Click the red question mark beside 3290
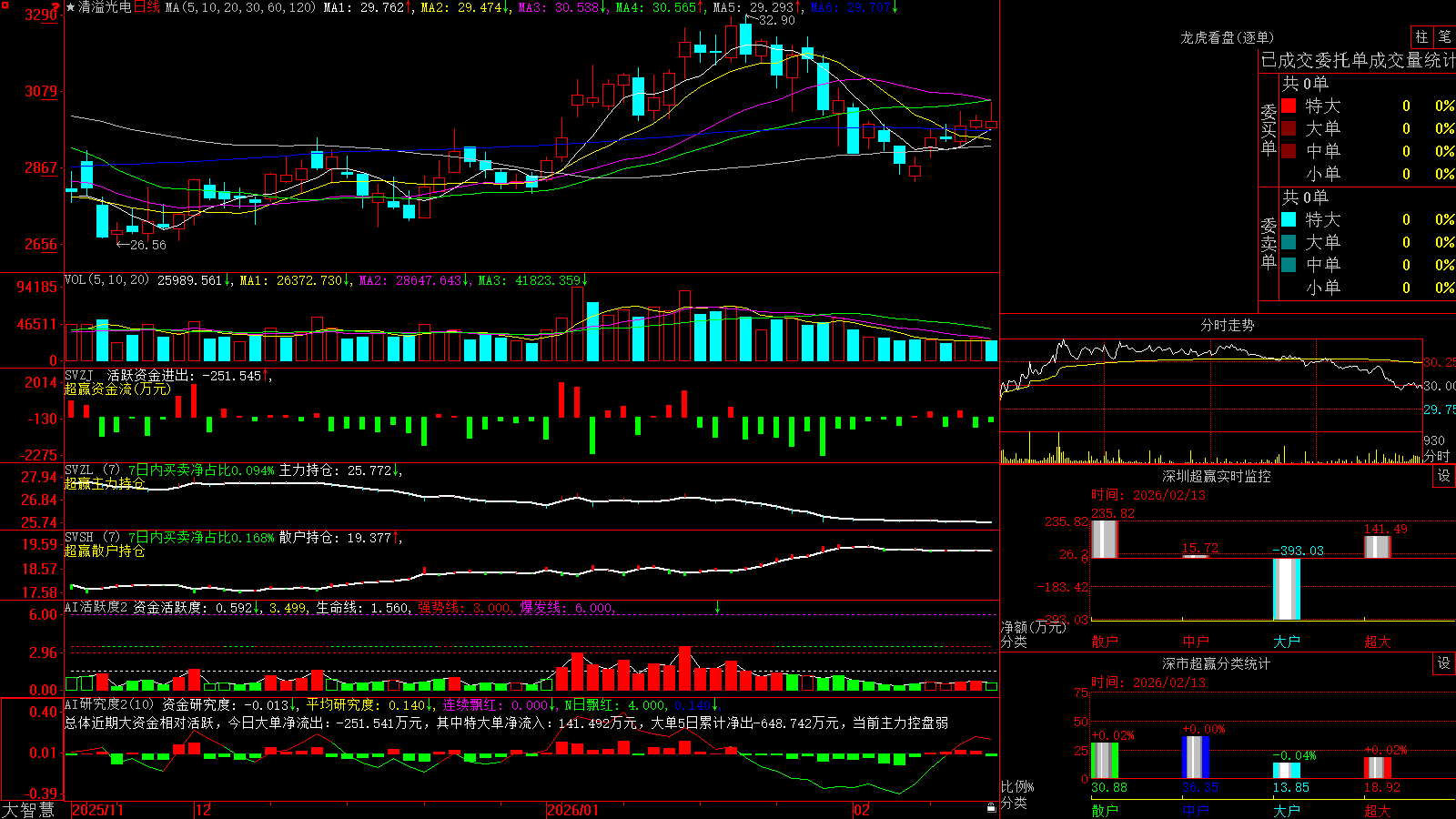The width and height of the screenshot is (1456, 819). (x=56, y=8)
